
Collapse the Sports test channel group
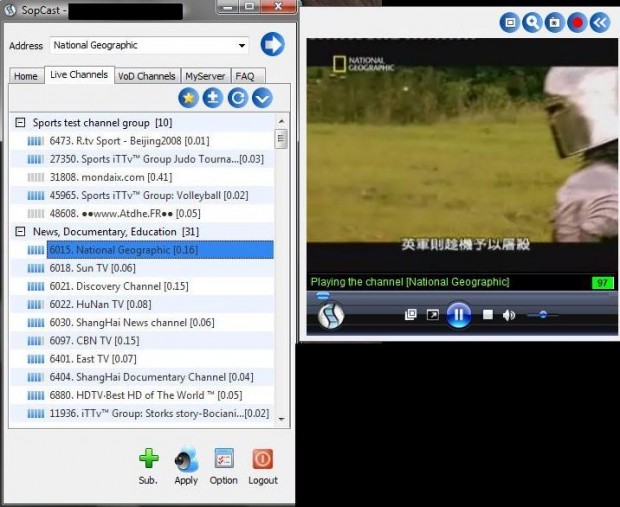(20, 123)
